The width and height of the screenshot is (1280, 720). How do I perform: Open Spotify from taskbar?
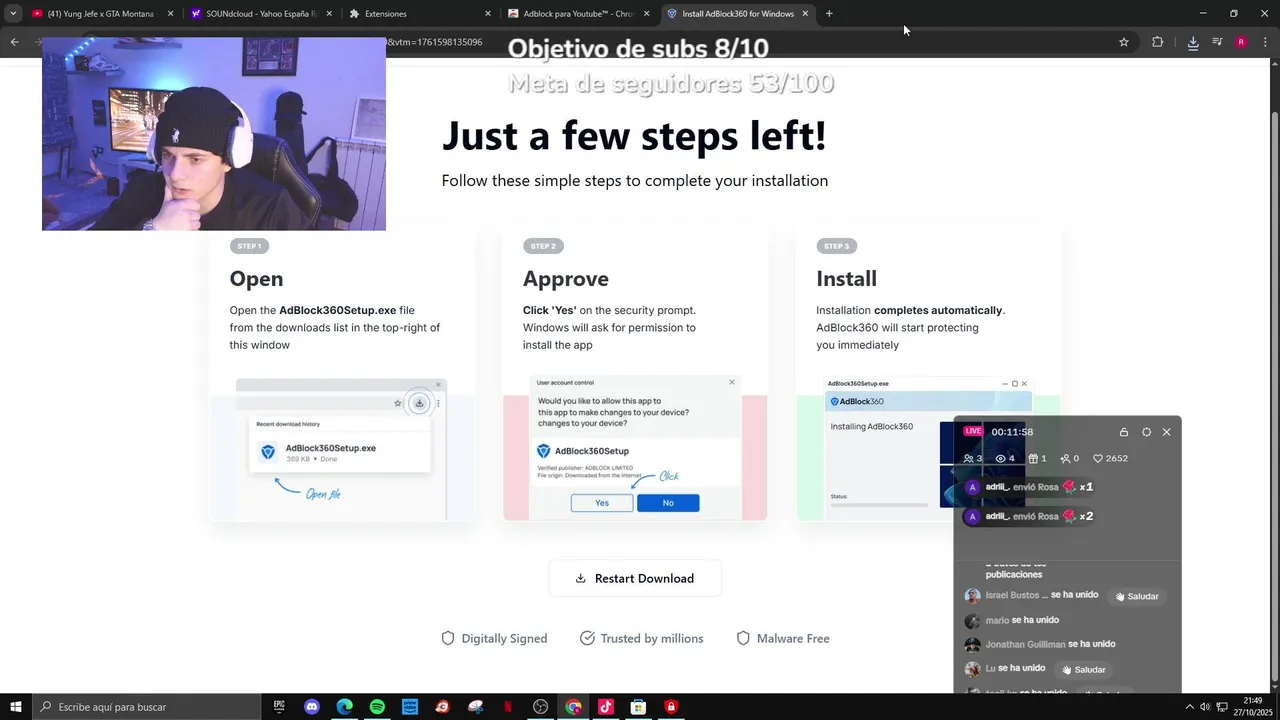point(377,707)
